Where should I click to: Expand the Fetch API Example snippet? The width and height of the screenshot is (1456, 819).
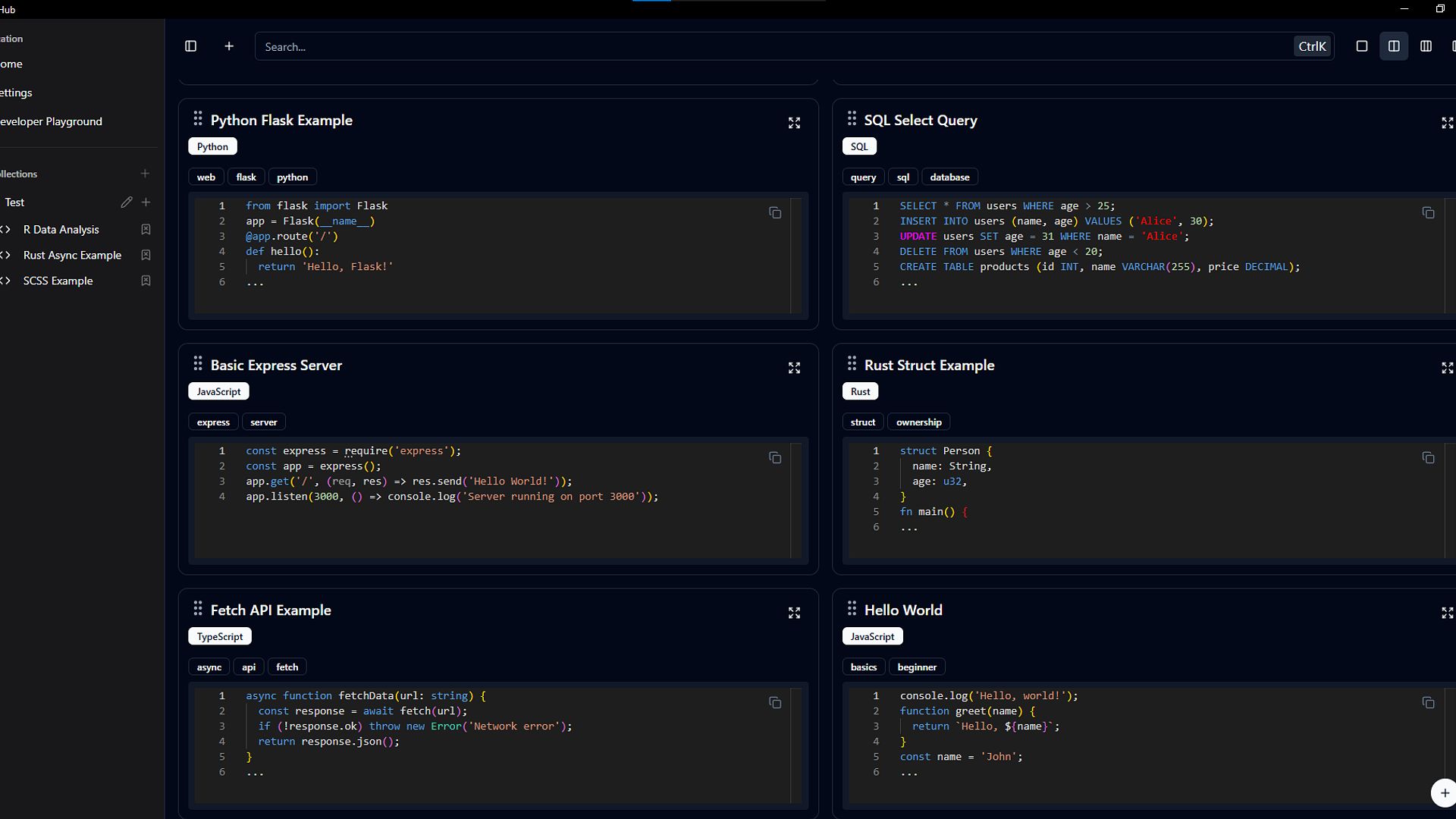click(794, 613)
